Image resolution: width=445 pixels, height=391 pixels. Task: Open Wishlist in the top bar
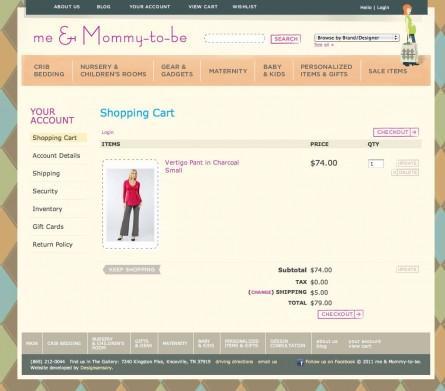(x=244, y=7)
